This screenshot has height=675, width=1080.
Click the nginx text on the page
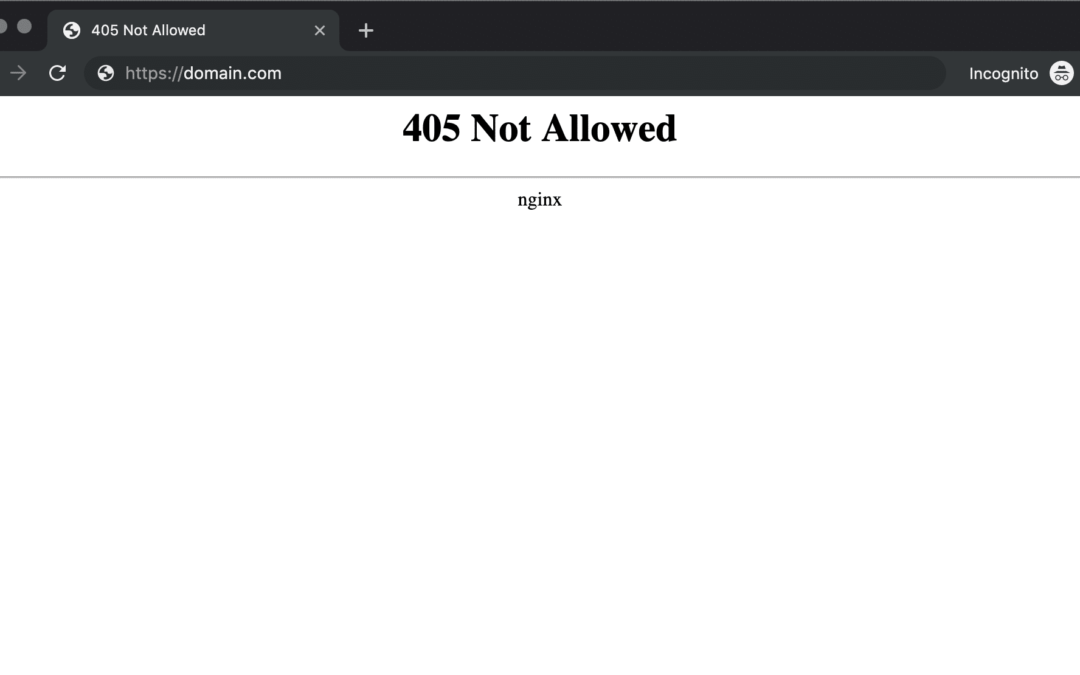pyautogui.click(x=539, y=199)
